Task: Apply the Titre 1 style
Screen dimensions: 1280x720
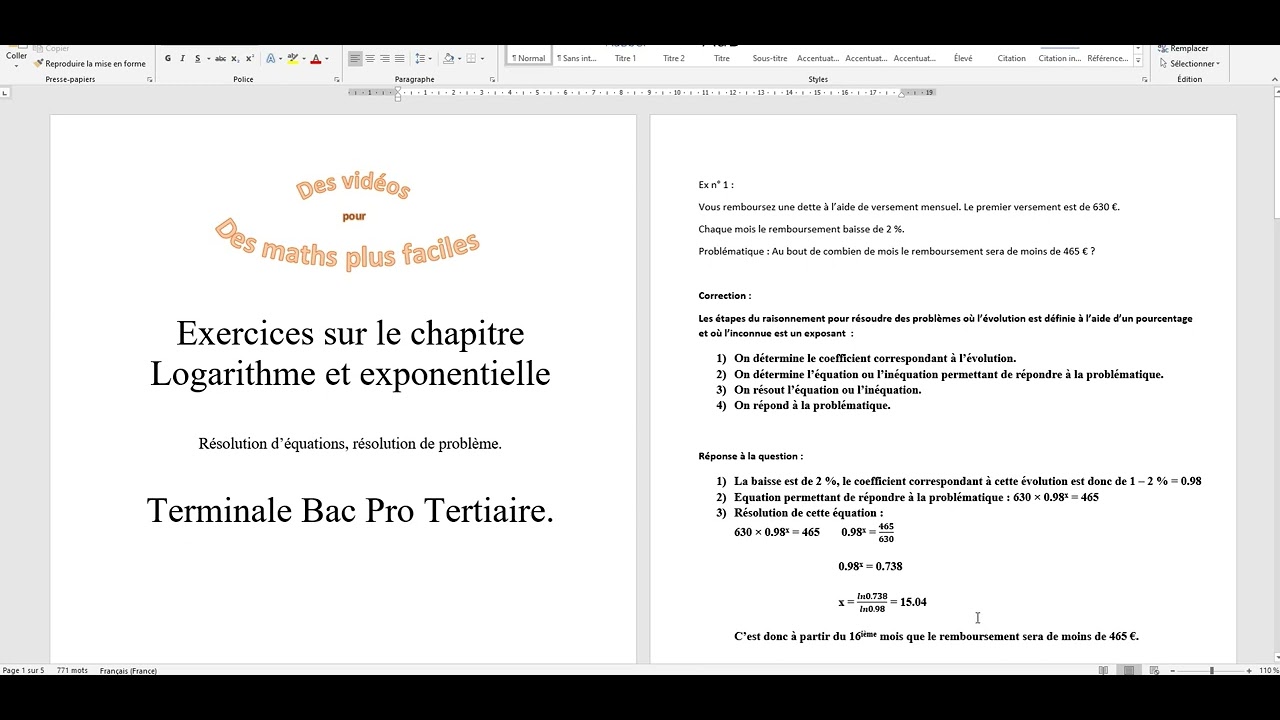Action: [625, 58]
